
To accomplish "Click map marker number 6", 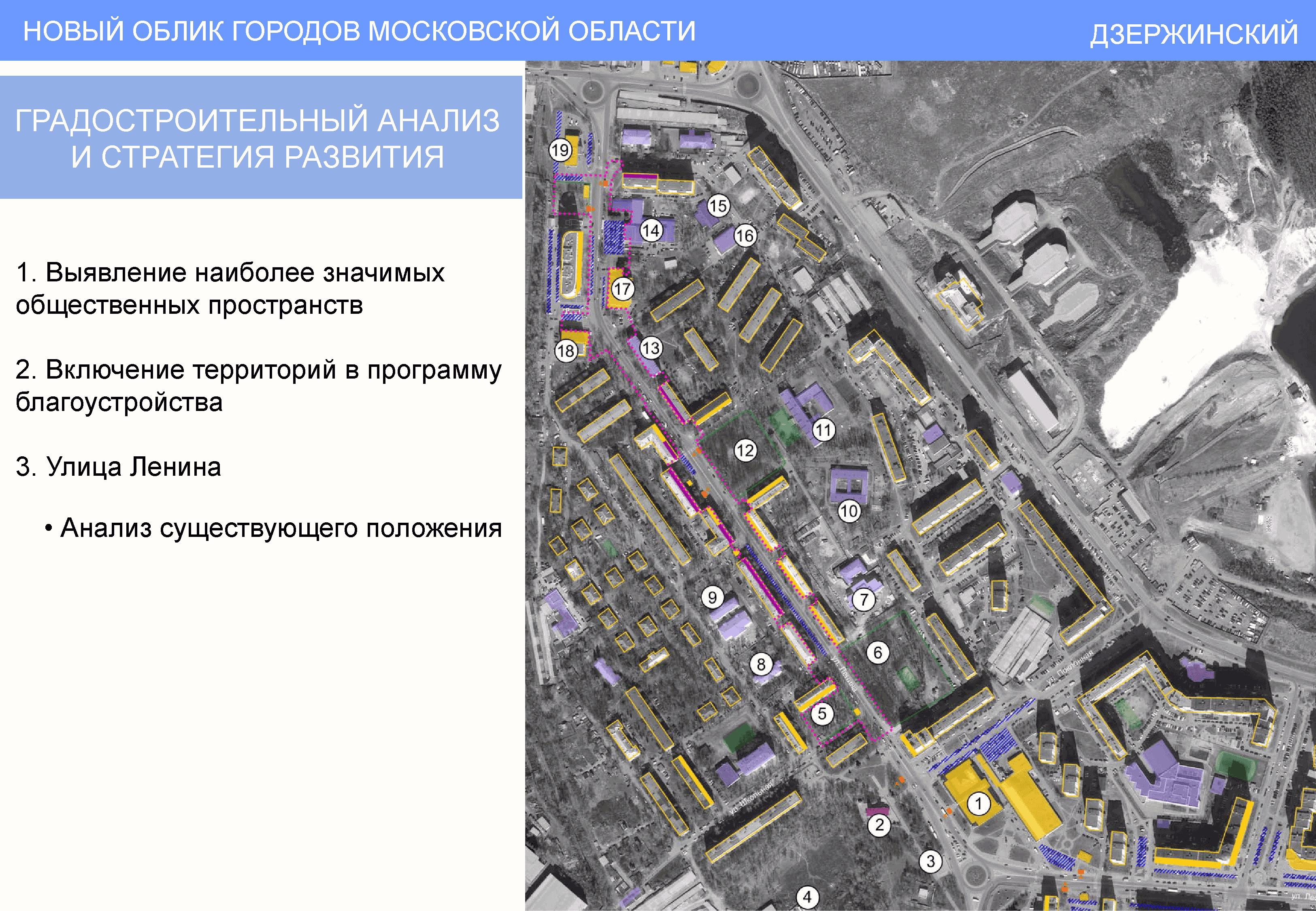I will point(878,652).
